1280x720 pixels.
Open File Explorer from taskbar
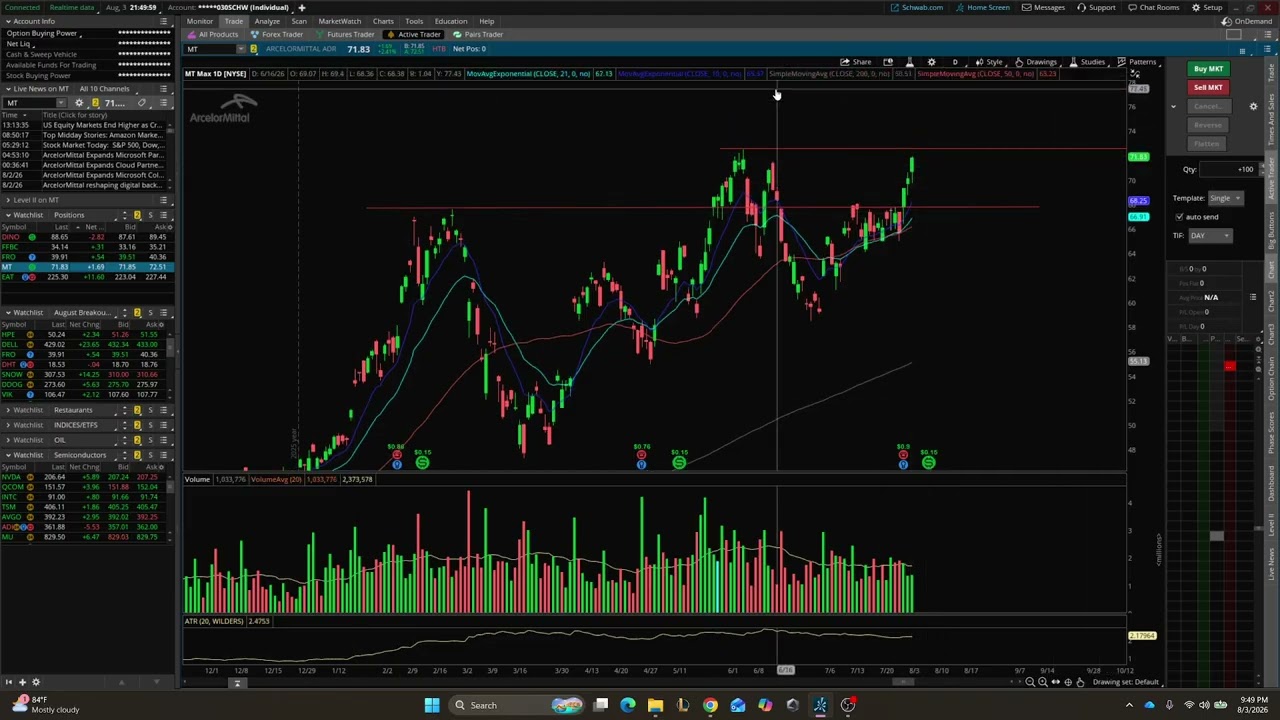click(x=655, y=705)
